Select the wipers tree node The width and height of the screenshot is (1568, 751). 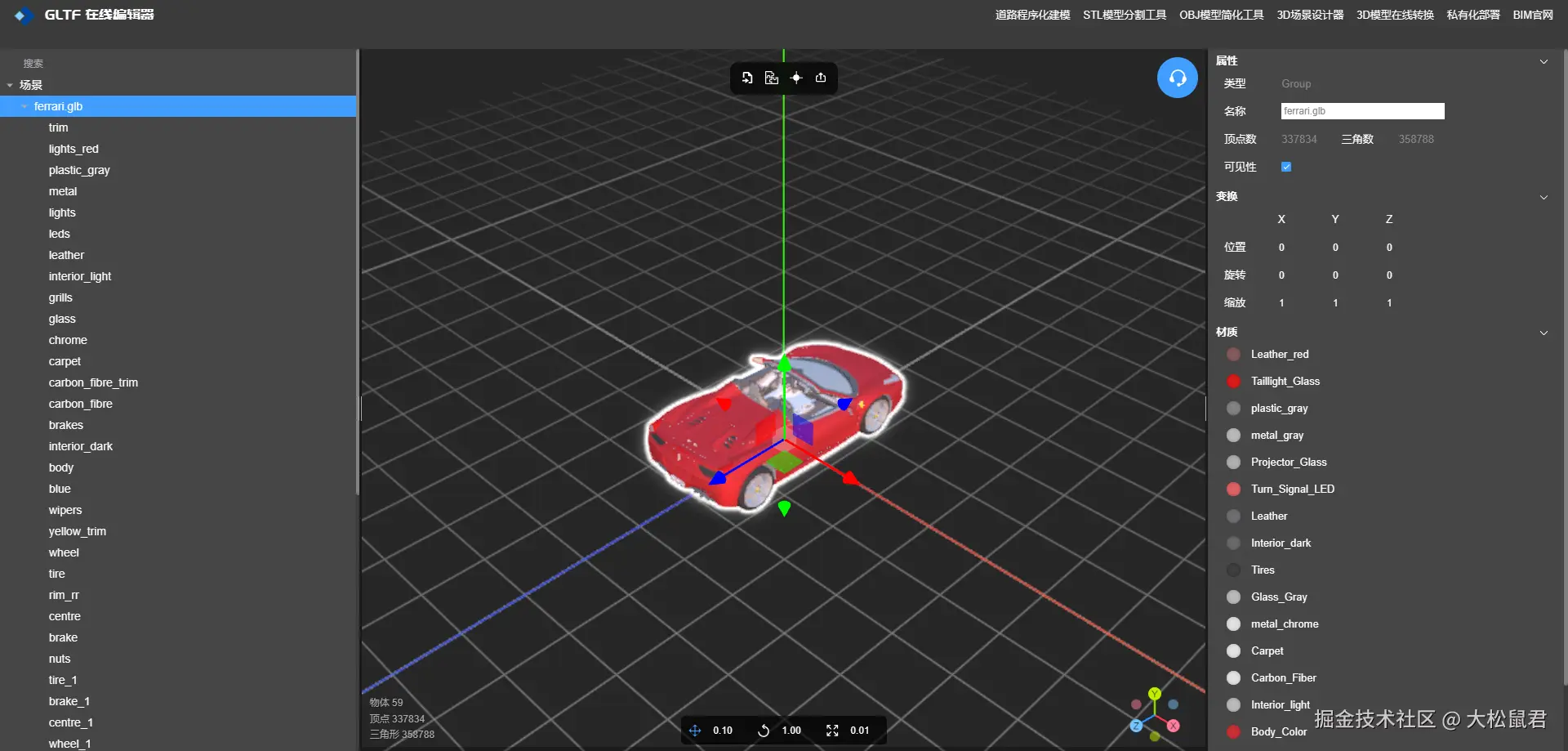click(x=178, y=510)
